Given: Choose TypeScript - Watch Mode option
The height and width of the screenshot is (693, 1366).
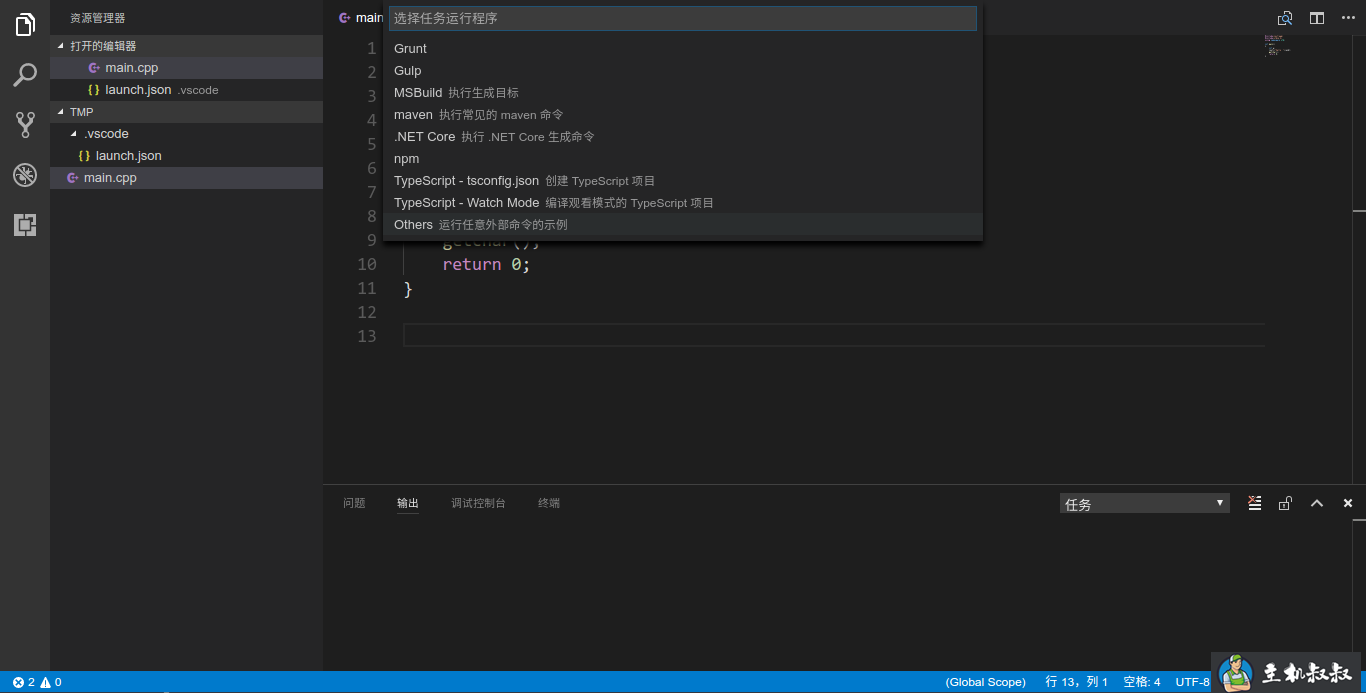Looking at the screenshot, I should (683, 202).
